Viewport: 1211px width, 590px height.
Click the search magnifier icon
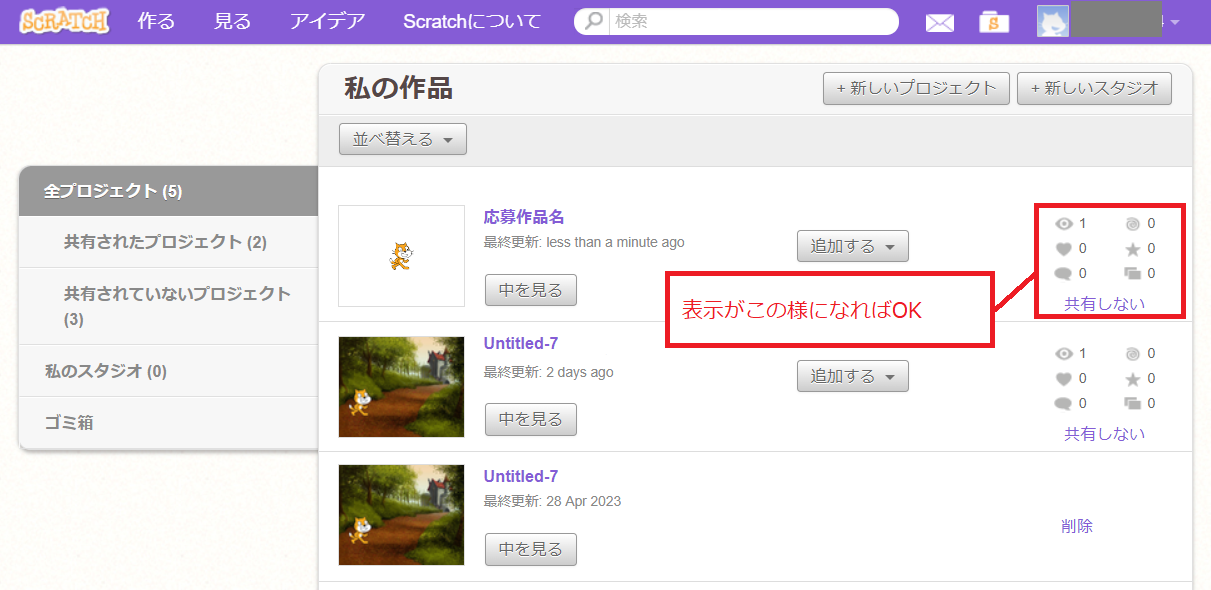pyautogui.click(x=594, y=21)
